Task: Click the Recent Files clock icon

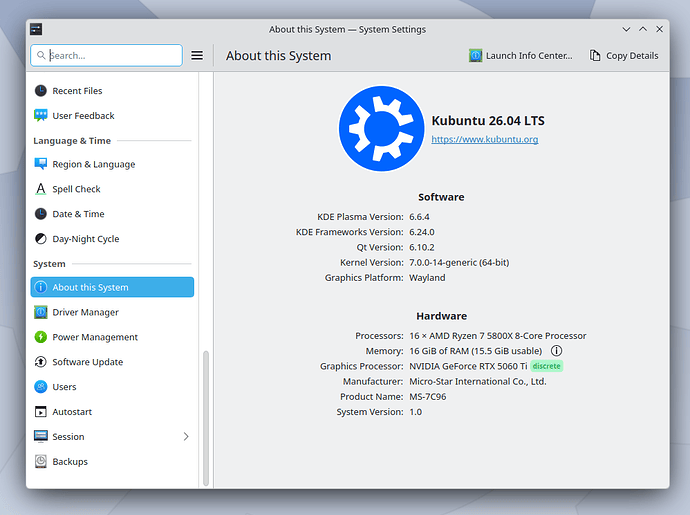Action: [x=40, y=91]
